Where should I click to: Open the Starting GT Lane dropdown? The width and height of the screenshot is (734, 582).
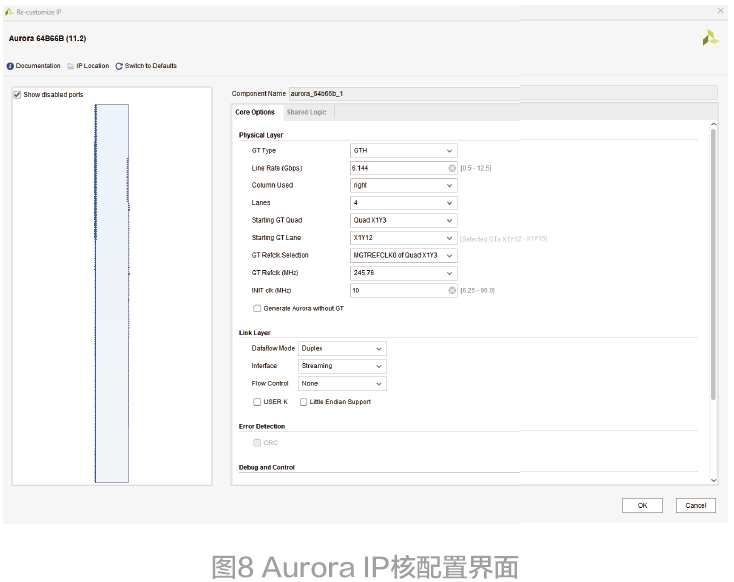tap(404, 238)
